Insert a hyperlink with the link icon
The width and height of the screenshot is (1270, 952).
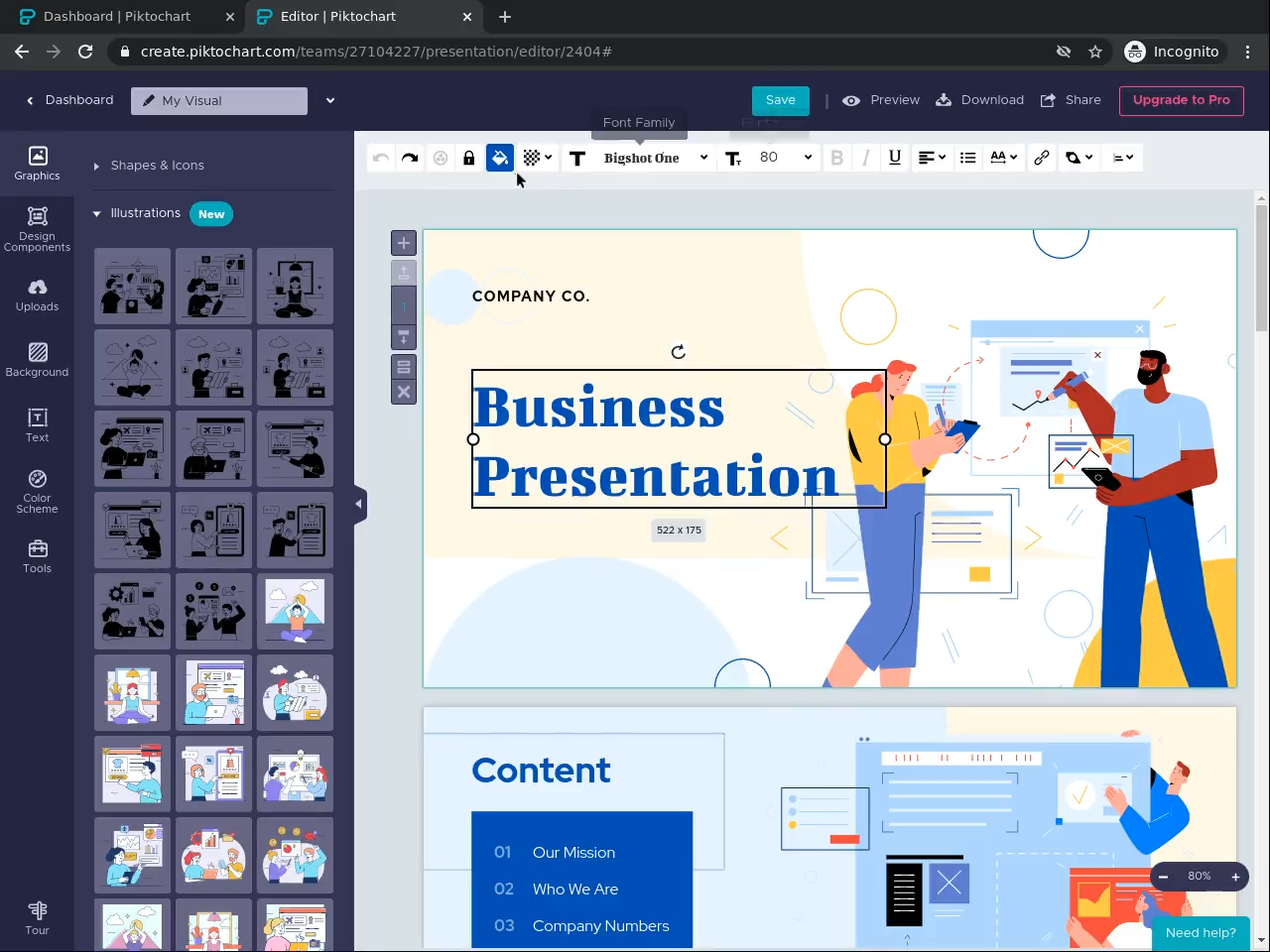pyautogui.click(x=1041, y=158)
